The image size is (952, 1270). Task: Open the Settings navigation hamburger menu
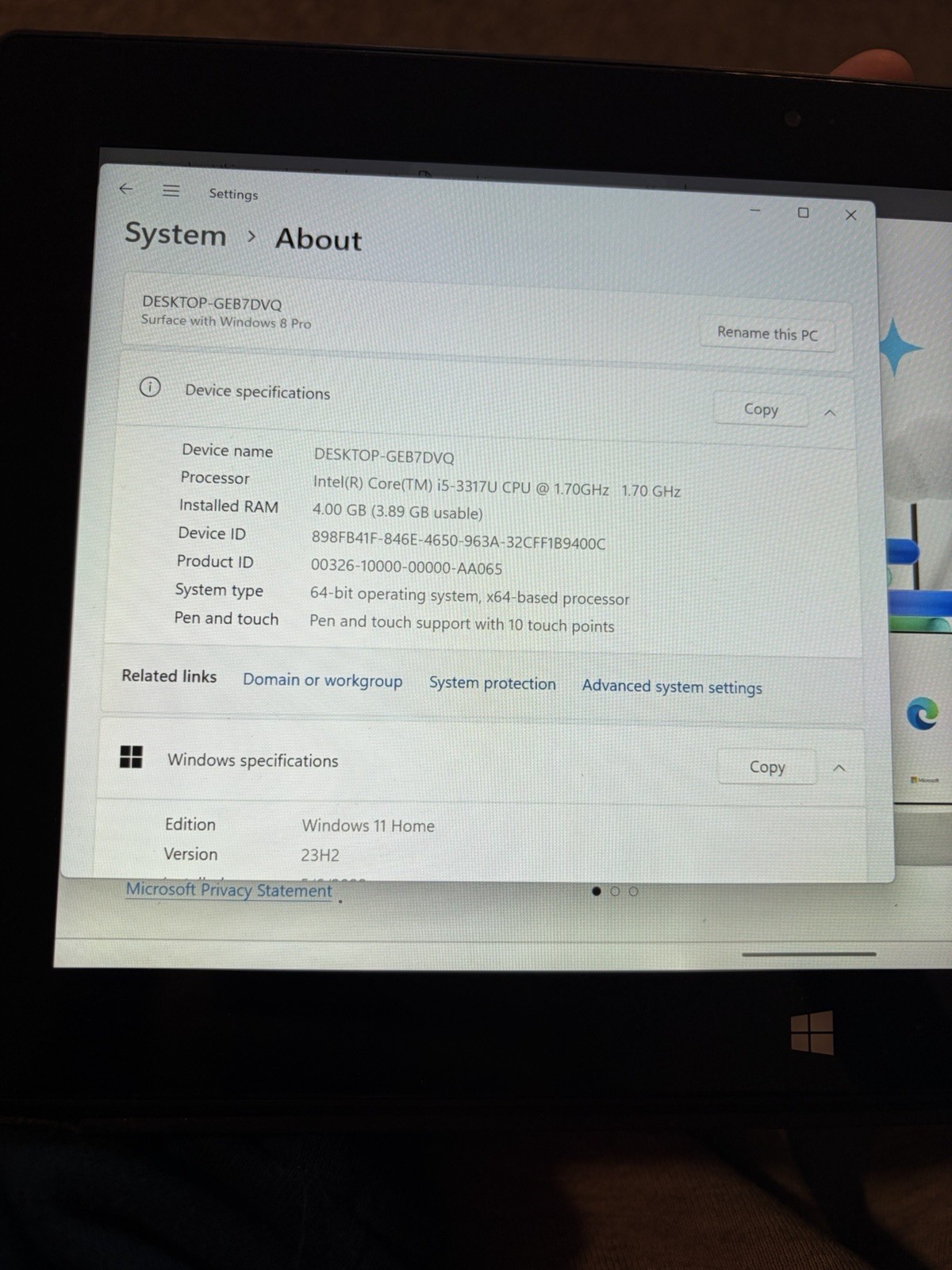pos(171,190)
